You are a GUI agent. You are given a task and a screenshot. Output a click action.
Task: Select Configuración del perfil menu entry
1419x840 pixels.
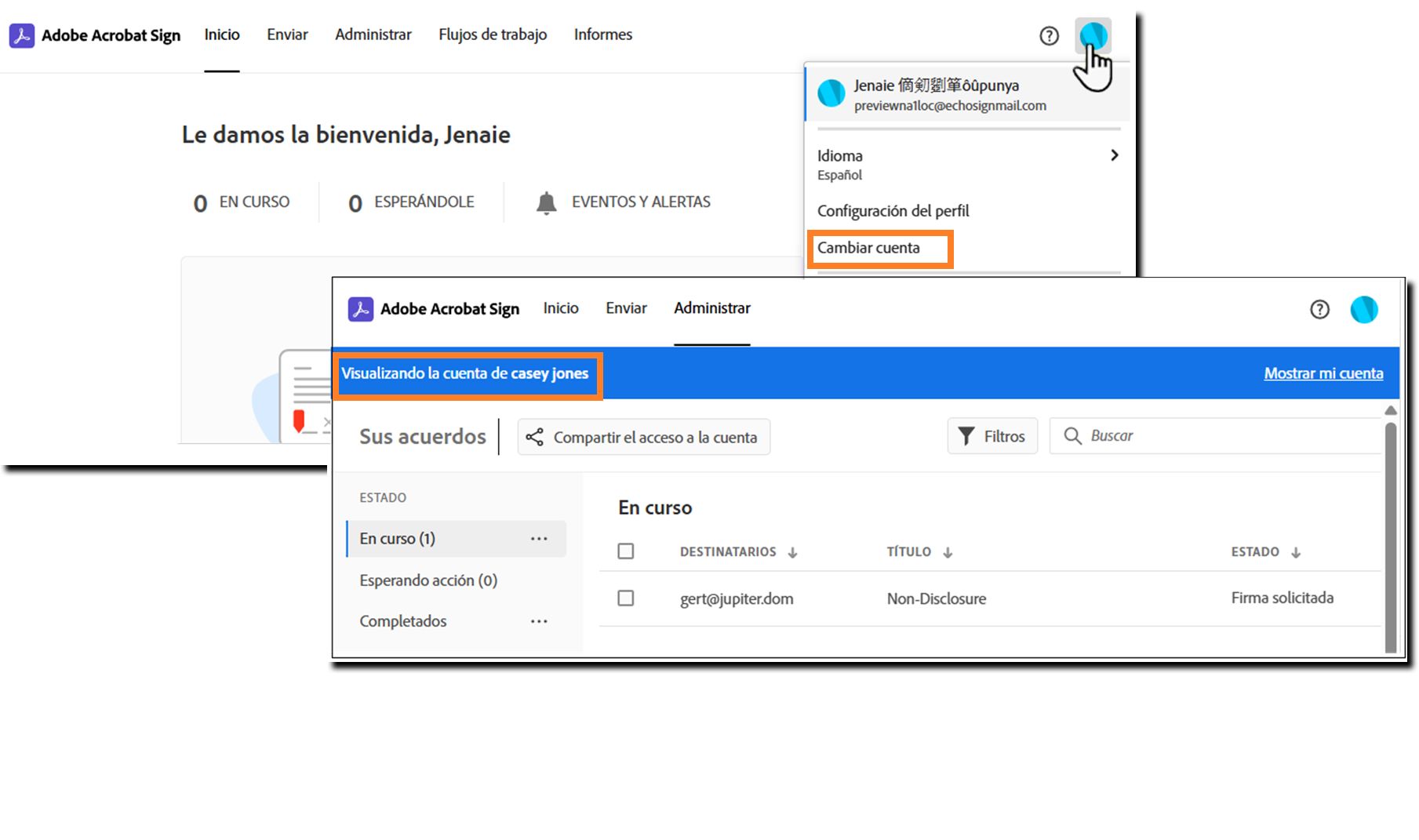(893, 211)
